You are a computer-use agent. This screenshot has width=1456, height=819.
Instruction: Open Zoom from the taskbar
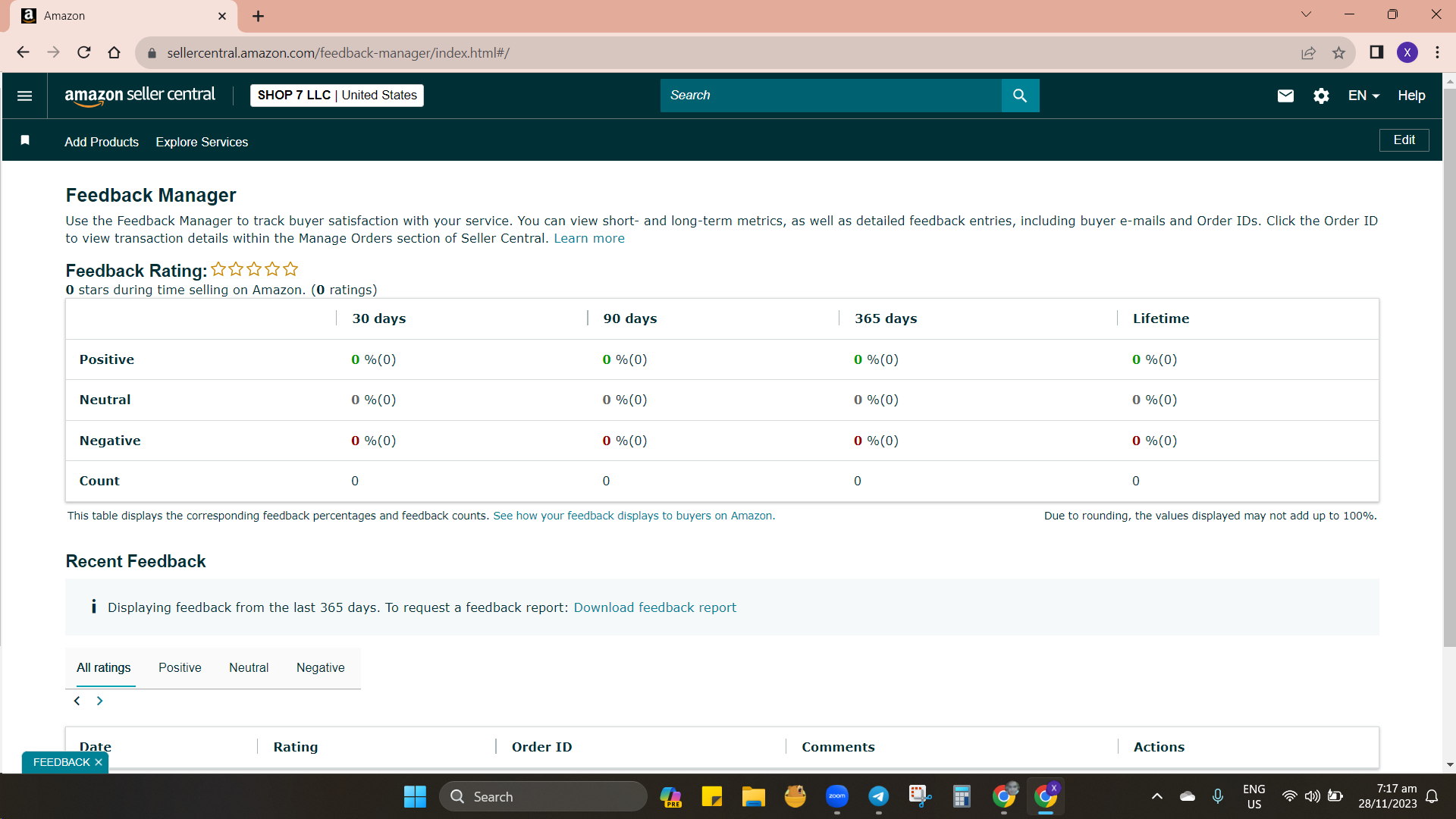tap(837, 796)
